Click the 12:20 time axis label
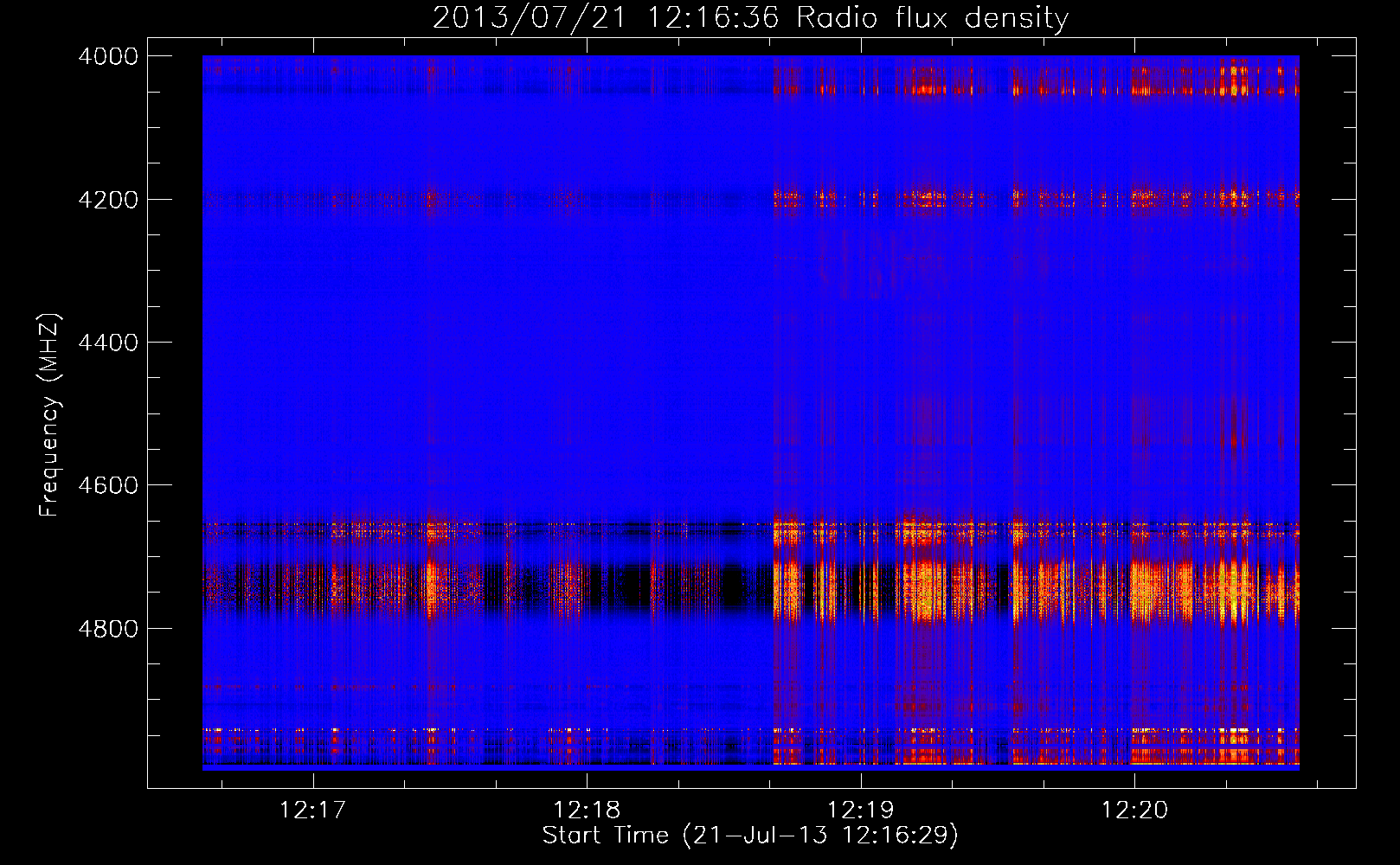 click(1133, 810)
